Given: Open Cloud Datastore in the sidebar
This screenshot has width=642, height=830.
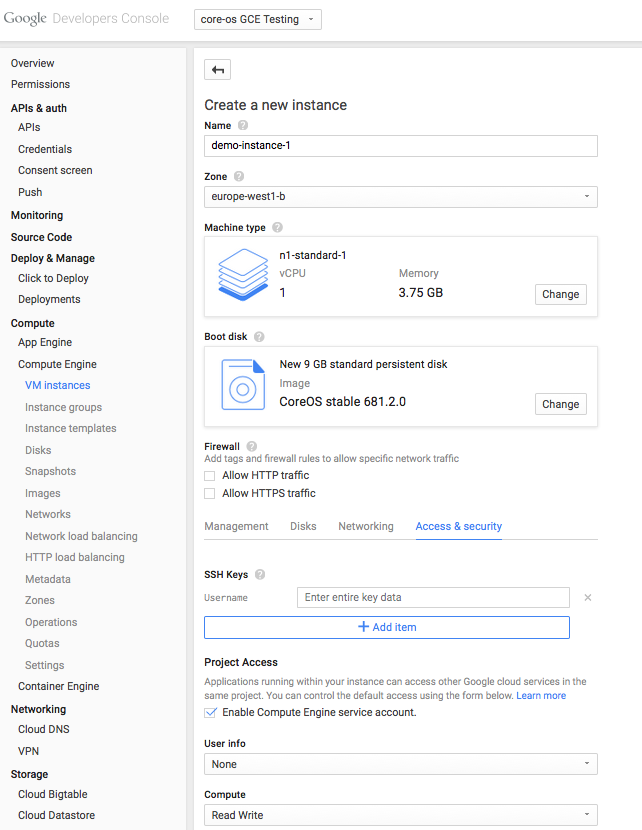Looking at the screenshot, I should [x=57, y=815].
